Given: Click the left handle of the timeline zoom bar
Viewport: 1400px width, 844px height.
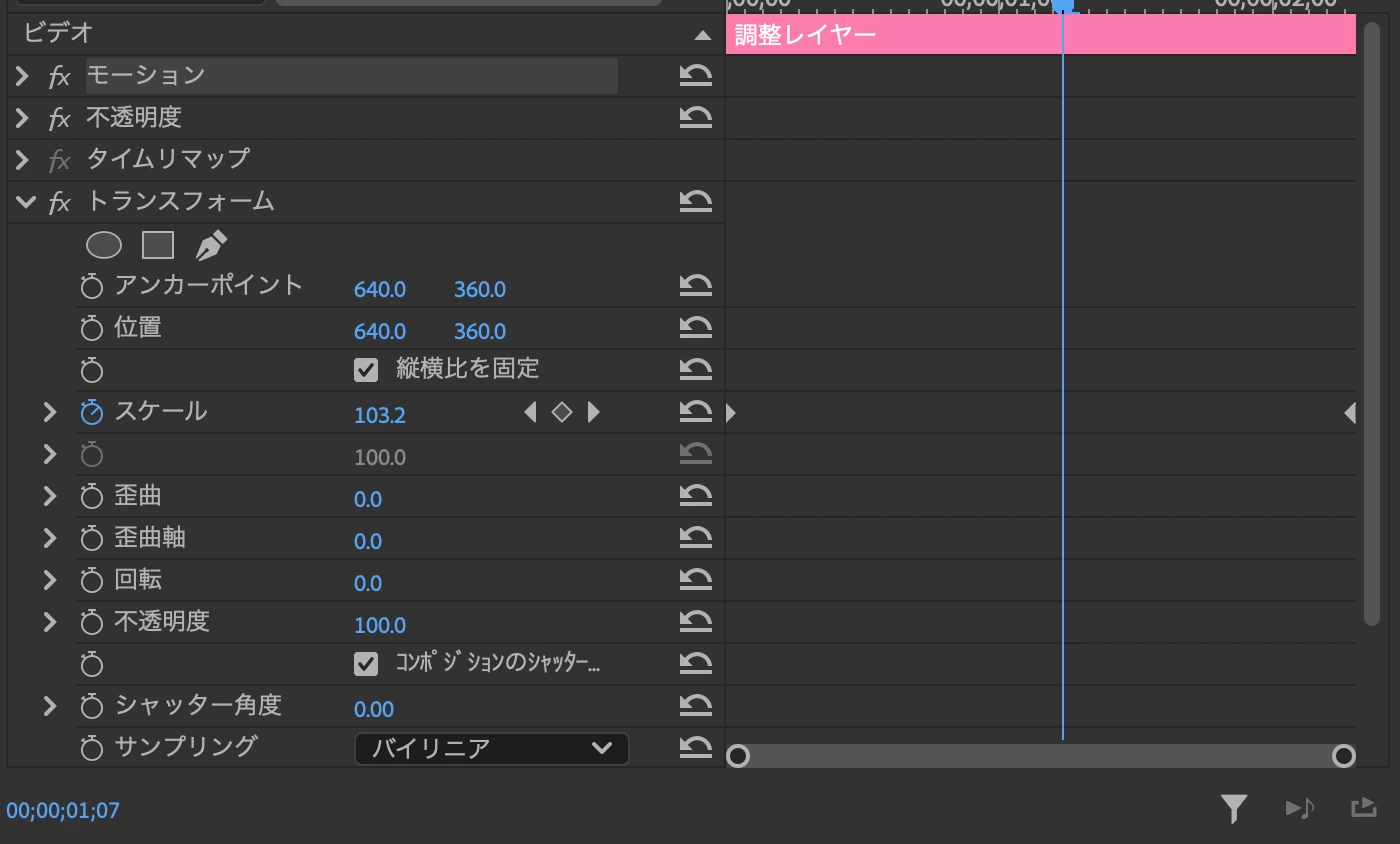Looking at the screenshot, I should 738,756.
